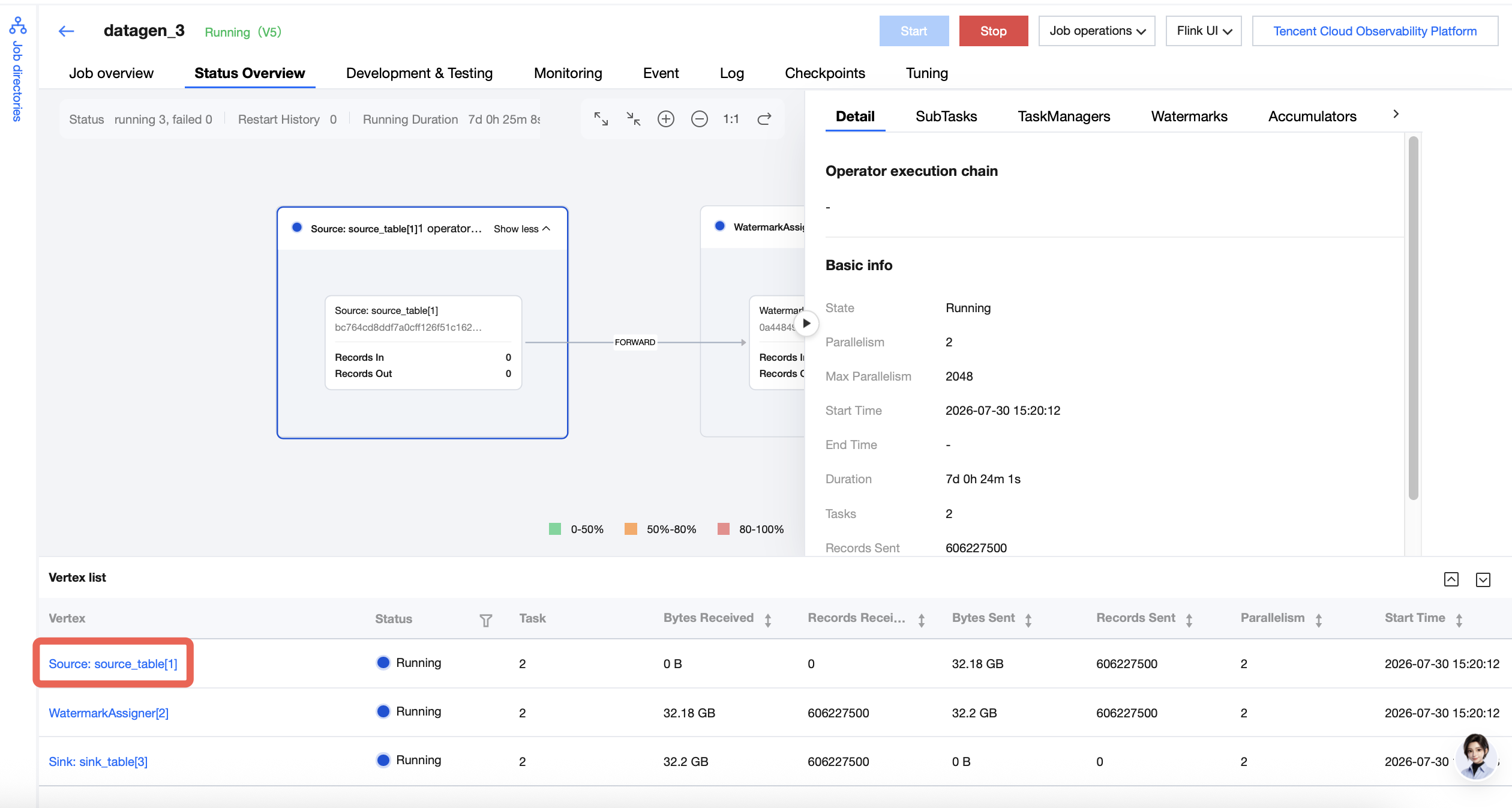Switch to the Checkpoints tab

(825, 73)
